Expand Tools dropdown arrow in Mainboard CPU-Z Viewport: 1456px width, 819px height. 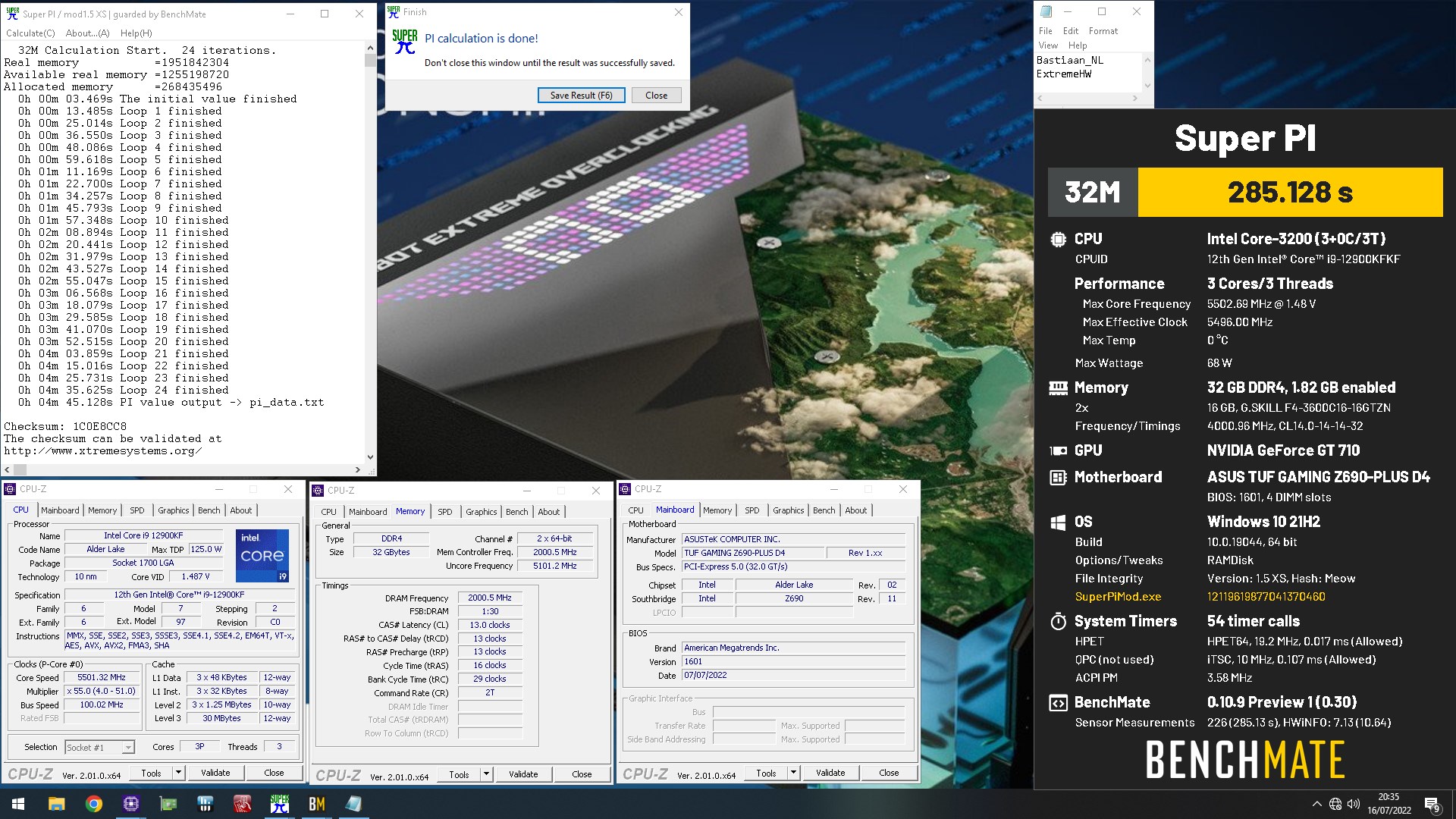point(794,773)
